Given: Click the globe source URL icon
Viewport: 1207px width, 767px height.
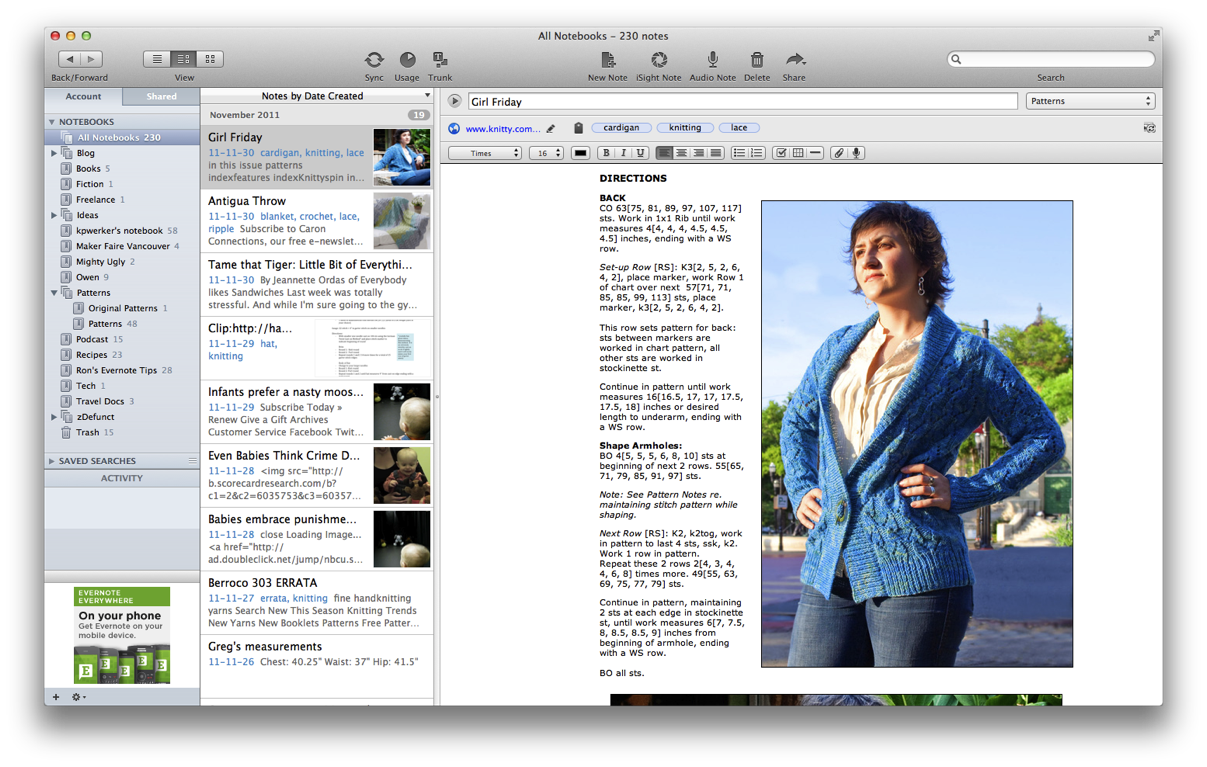Looking at the screenshot, I should tap(454, 128).
